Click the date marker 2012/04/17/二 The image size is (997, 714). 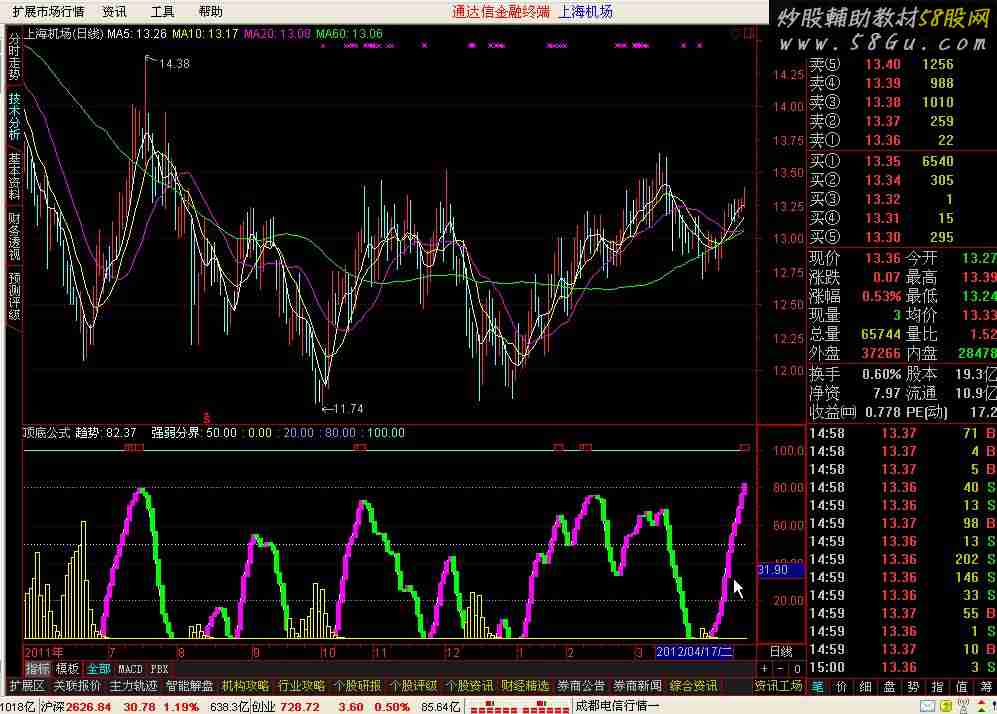point(694,652)
